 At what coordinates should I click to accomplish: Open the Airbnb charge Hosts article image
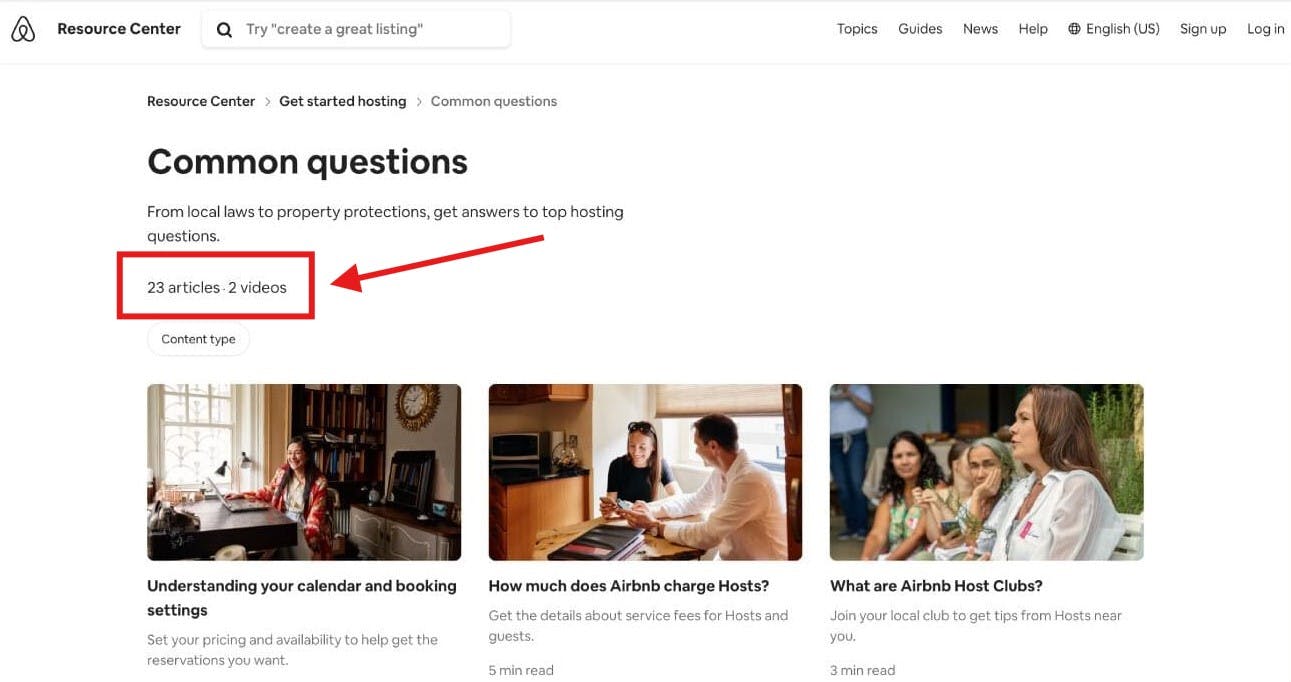(645, 472)
